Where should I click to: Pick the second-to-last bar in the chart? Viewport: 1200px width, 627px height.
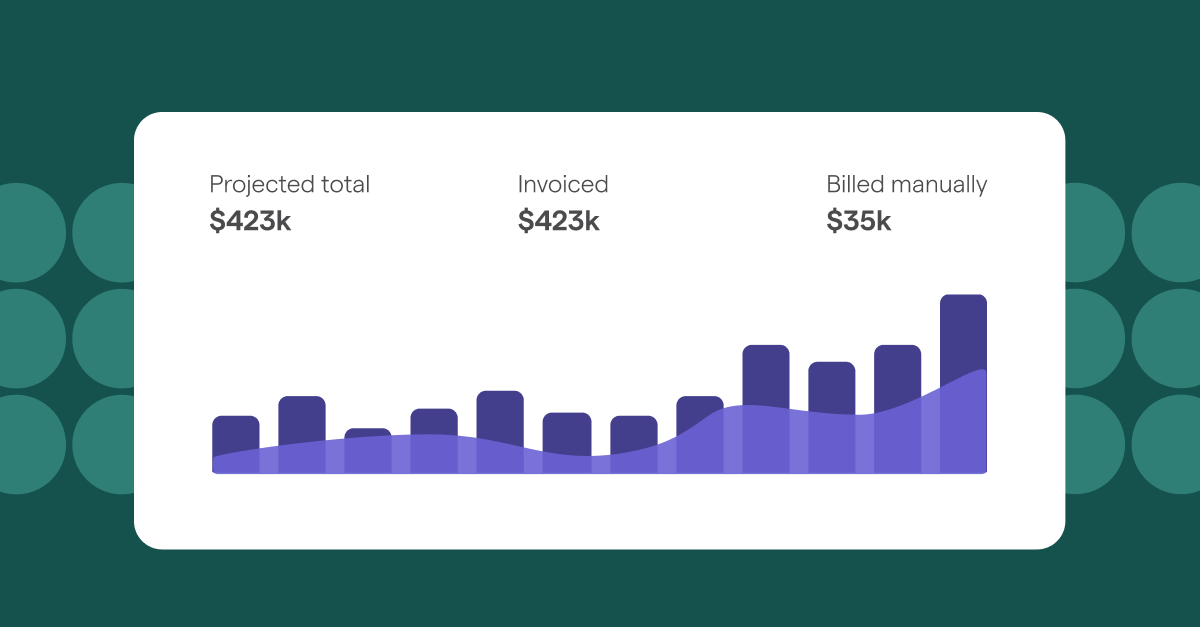(x=898, y=375)
